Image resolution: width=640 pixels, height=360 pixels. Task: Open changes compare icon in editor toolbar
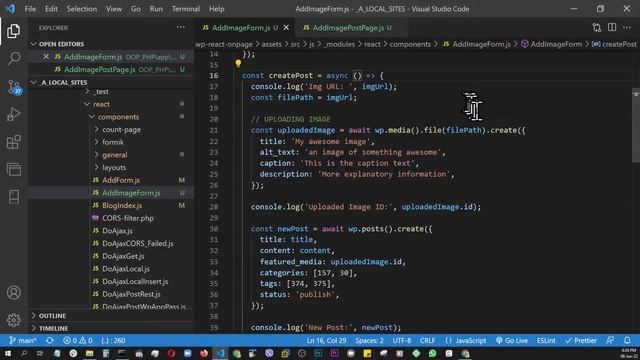[x=596, y=27]
